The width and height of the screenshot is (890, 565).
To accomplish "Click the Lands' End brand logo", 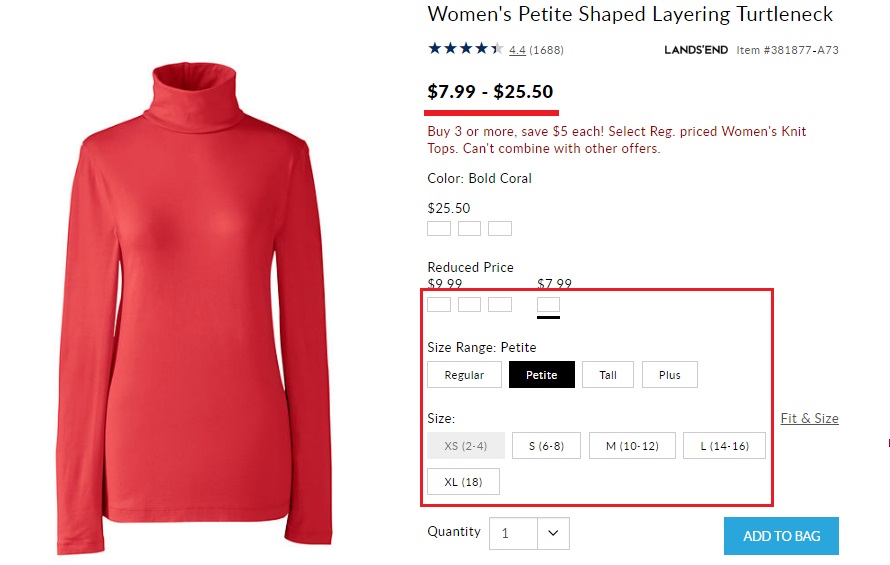I will coord(696,50).
